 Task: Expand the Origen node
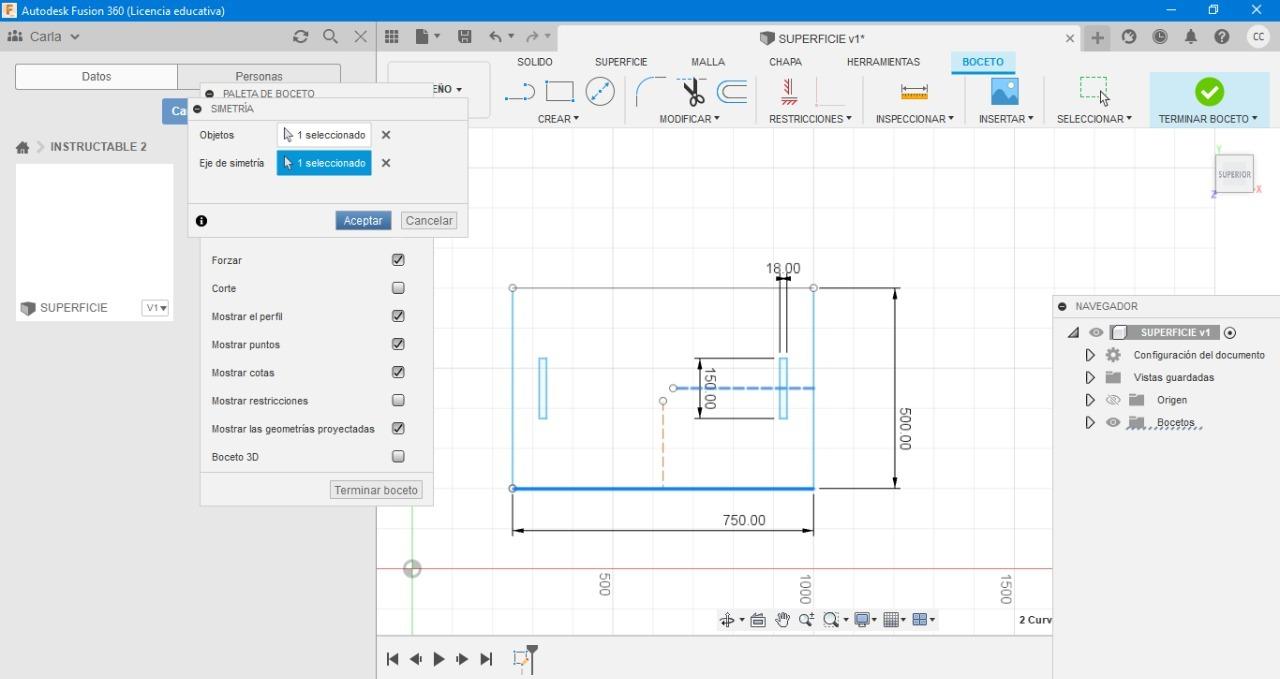tap(1090, 400)
